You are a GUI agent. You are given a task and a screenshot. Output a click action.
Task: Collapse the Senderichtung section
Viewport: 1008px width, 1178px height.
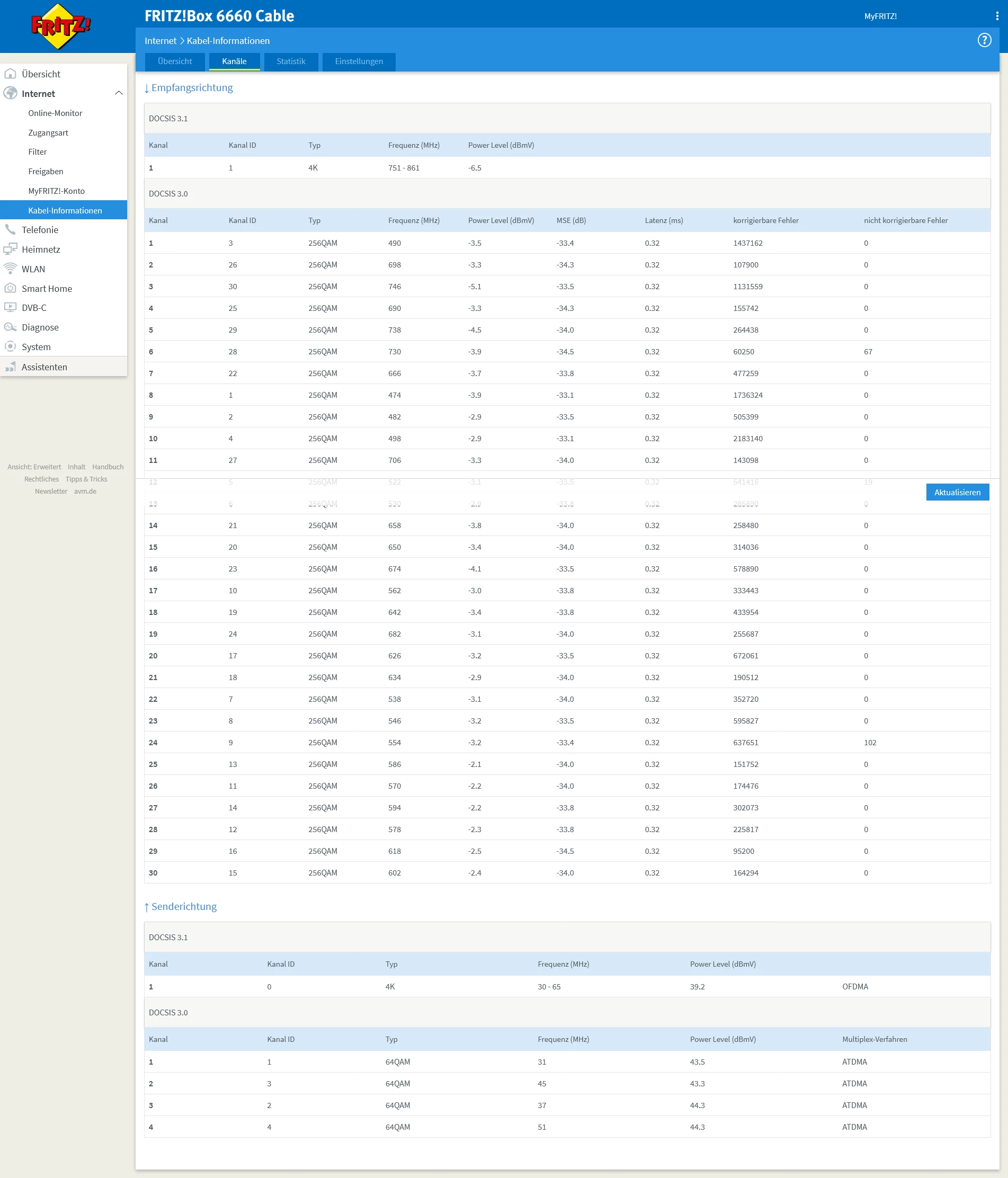point(180,906)
